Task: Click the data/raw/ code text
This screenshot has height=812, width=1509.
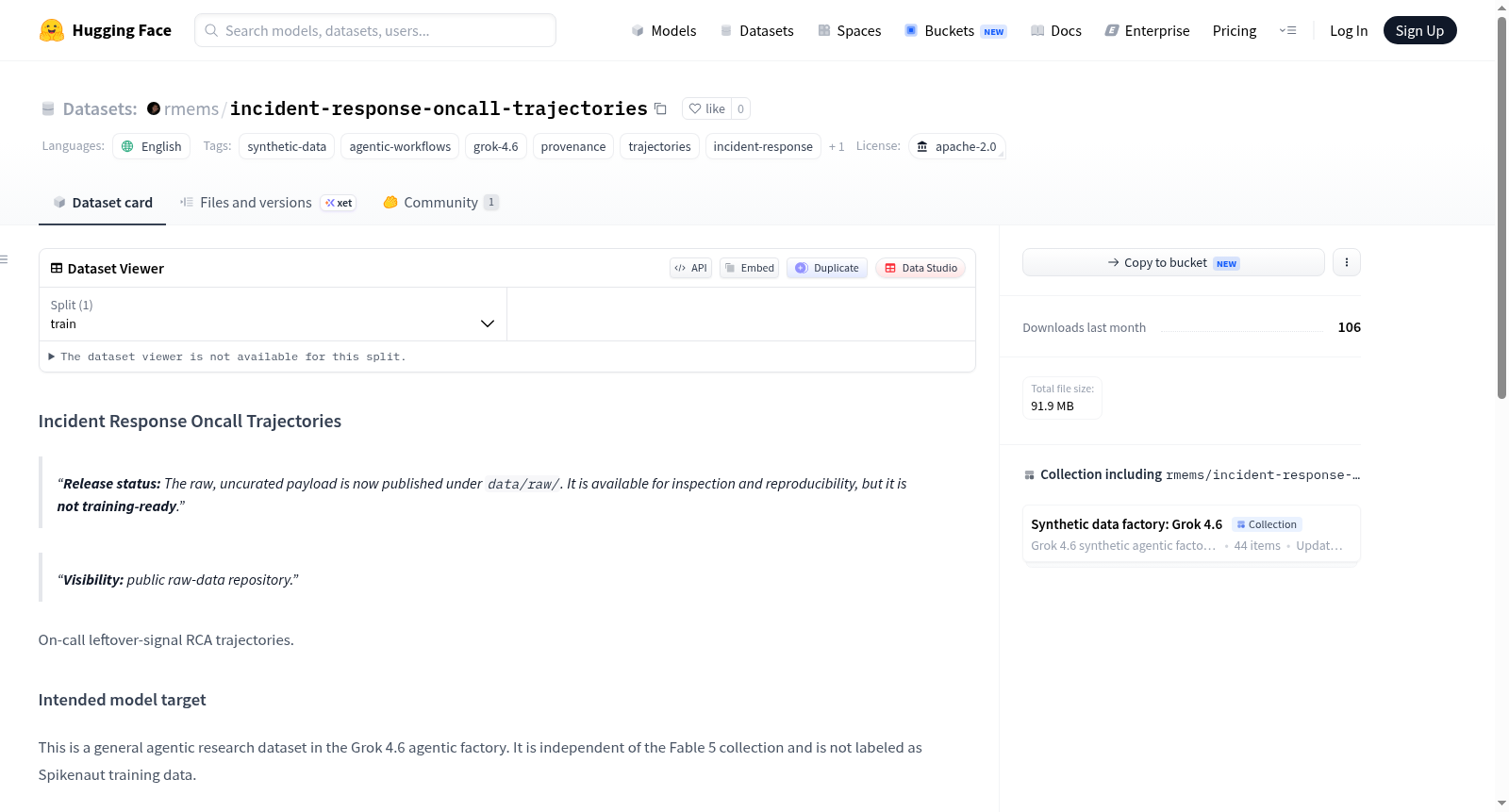Action: coord(522,484)
